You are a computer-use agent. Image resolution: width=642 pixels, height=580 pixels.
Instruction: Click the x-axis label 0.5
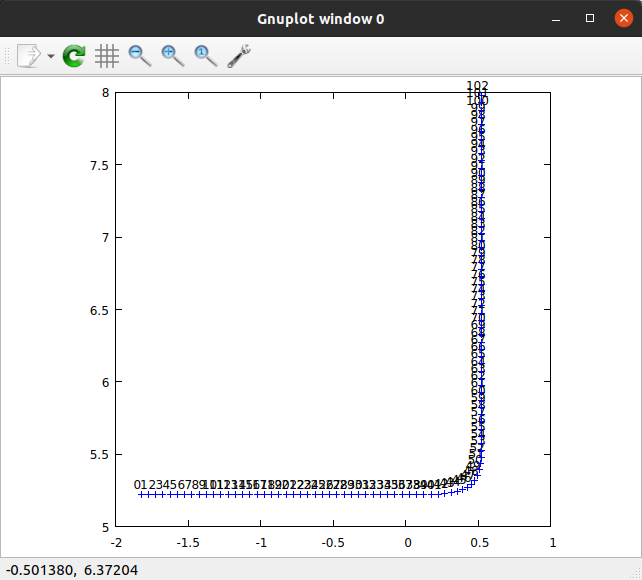point(479,543)
